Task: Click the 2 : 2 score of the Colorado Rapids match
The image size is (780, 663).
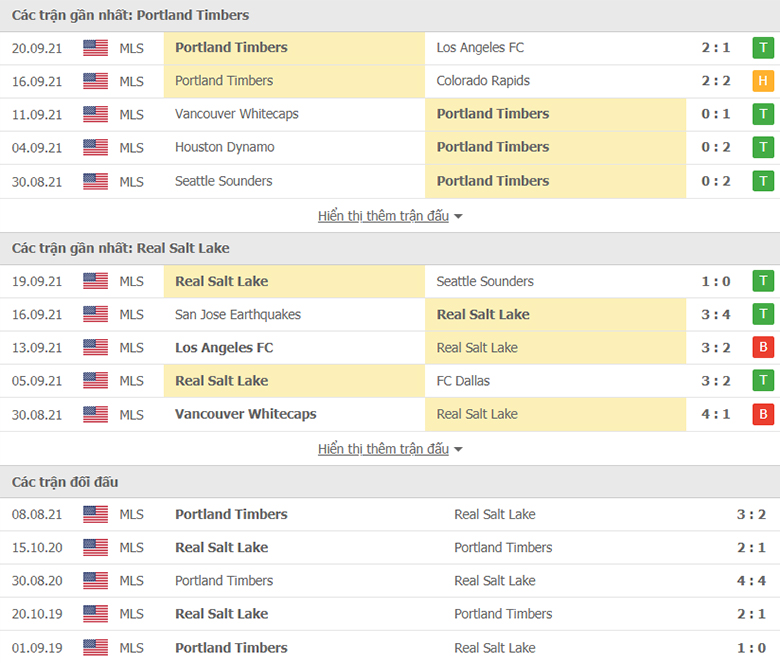Action: (716, 81)
